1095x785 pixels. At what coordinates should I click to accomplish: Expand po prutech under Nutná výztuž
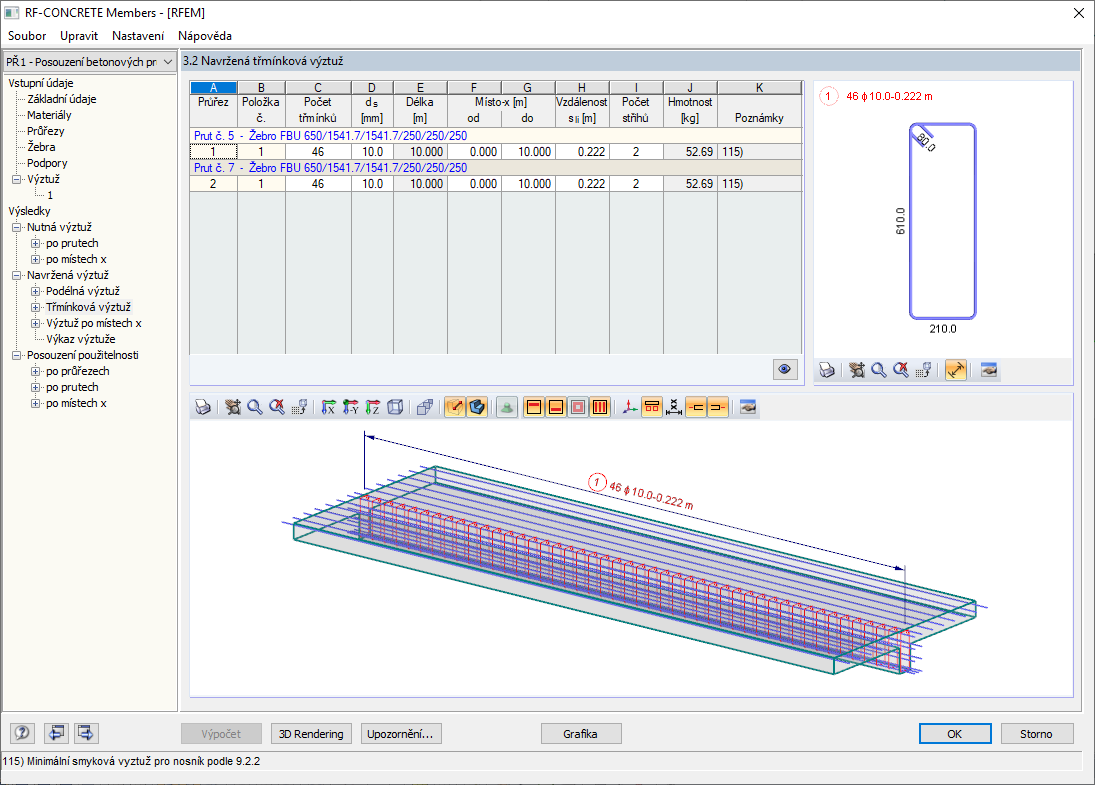[36, 244]
